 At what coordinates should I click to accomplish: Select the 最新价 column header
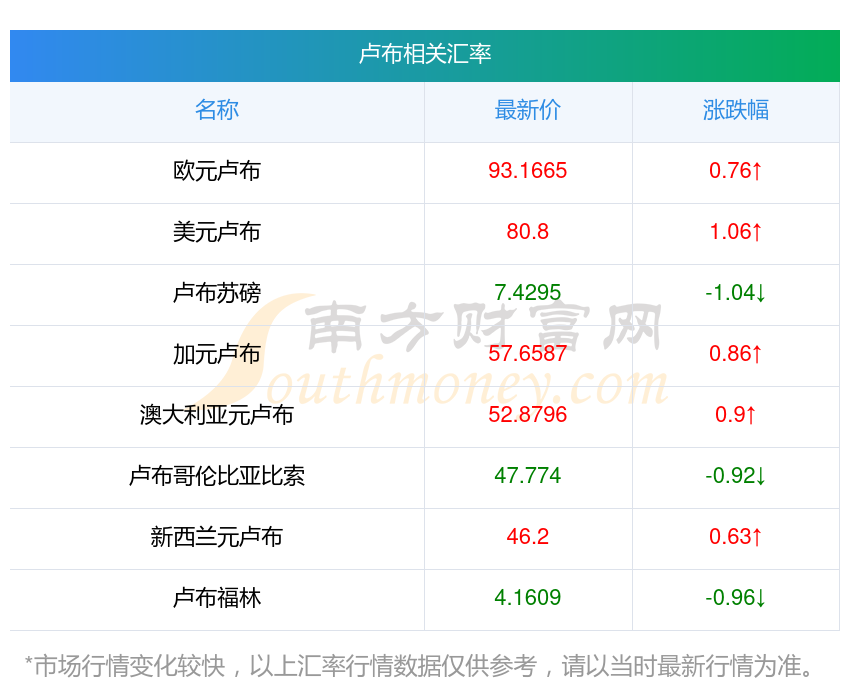pos(527,110)
